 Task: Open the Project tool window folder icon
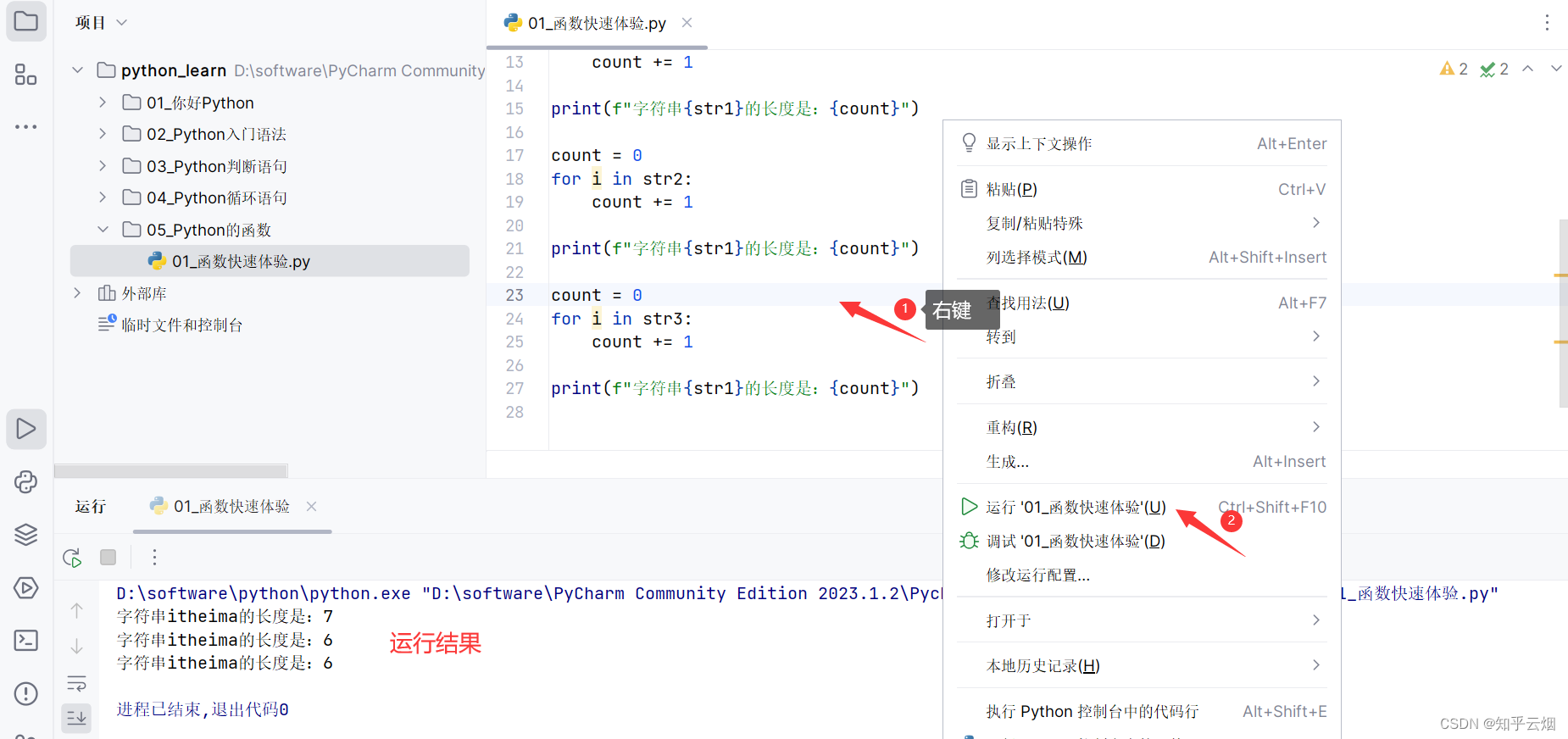pos(26,21)
